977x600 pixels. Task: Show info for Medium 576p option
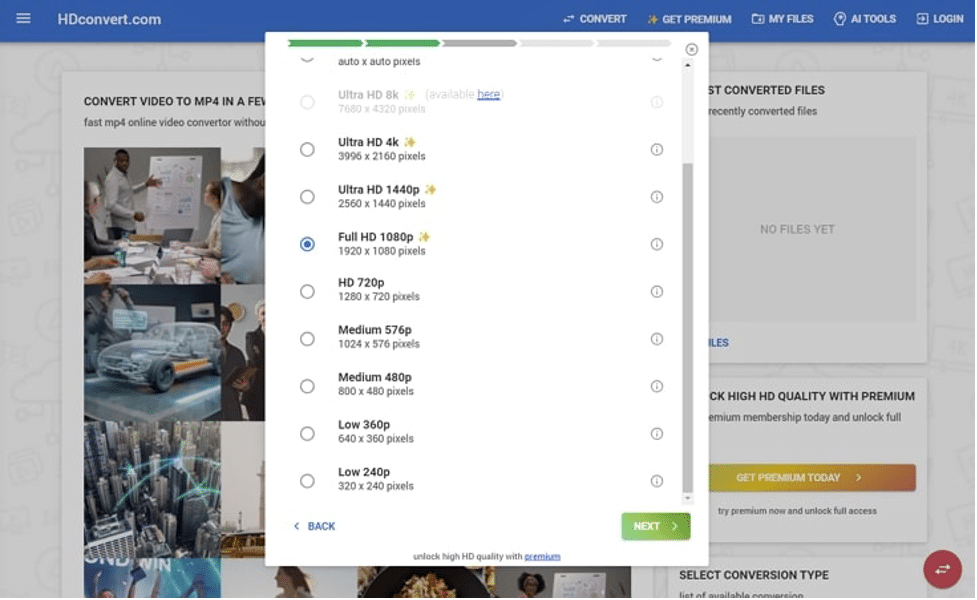(x=657, y=339)
